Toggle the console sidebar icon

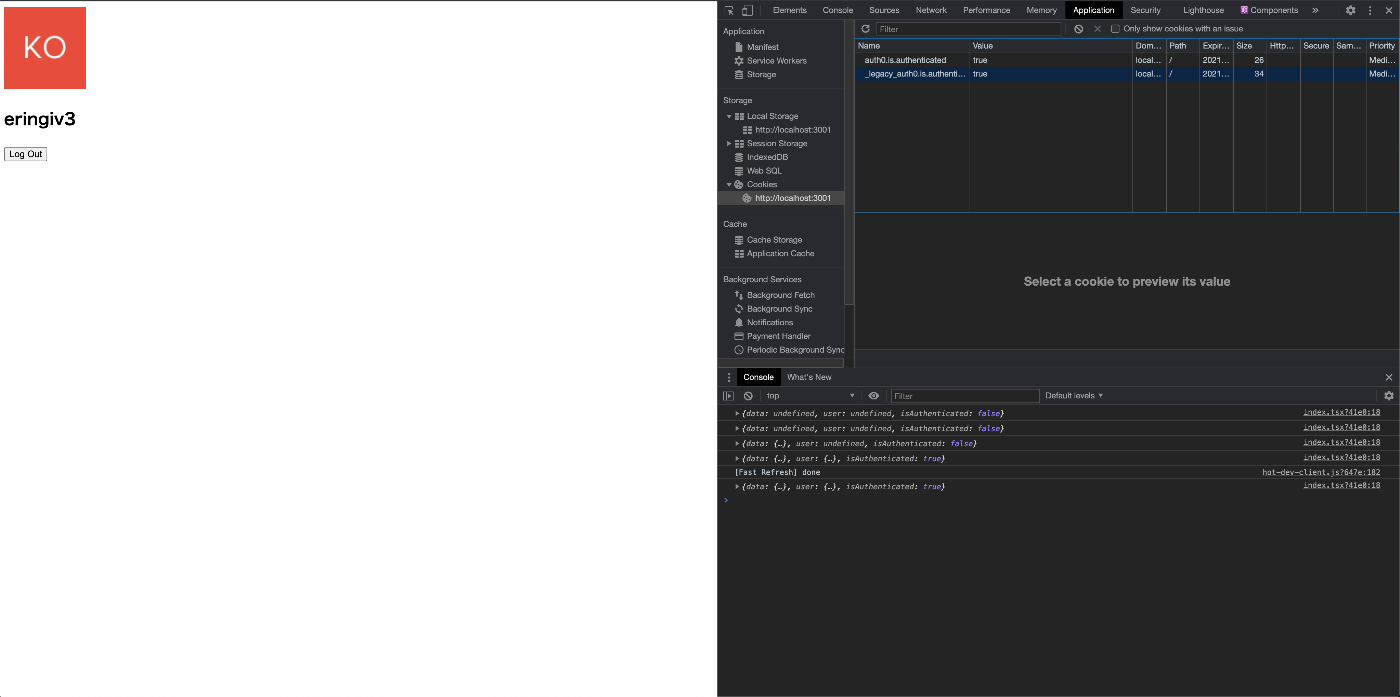coord(728,396)
